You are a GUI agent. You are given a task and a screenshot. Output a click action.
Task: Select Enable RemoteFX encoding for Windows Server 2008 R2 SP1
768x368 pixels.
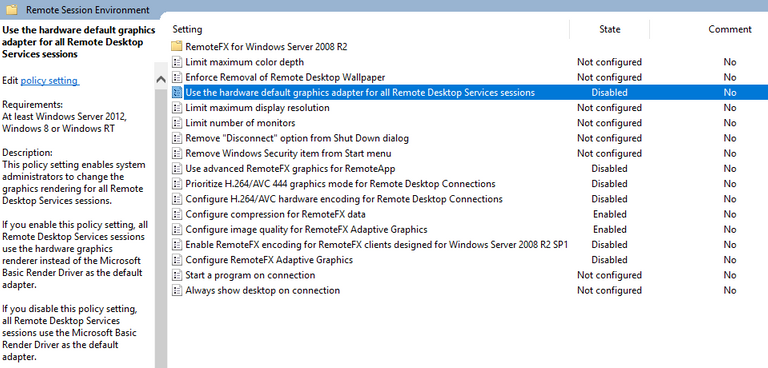376,245
